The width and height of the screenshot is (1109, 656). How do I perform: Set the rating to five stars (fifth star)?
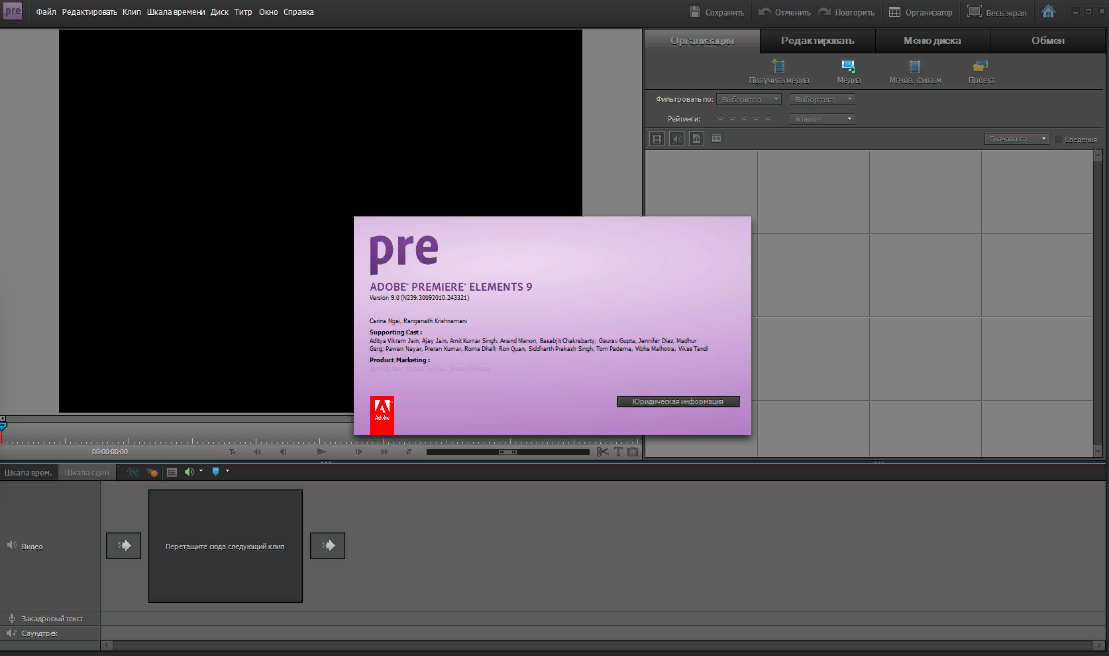768,119
